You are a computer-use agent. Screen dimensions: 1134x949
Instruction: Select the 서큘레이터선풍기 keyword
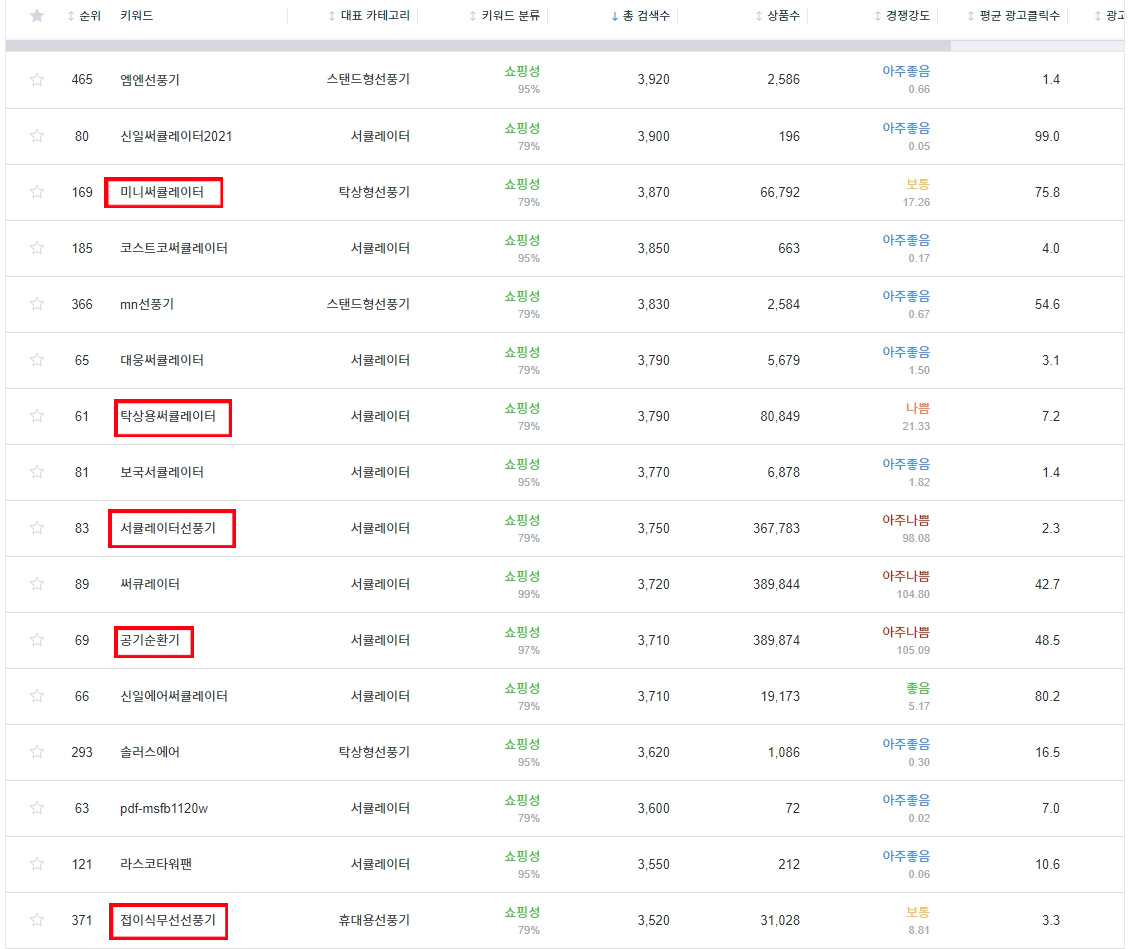168,528
